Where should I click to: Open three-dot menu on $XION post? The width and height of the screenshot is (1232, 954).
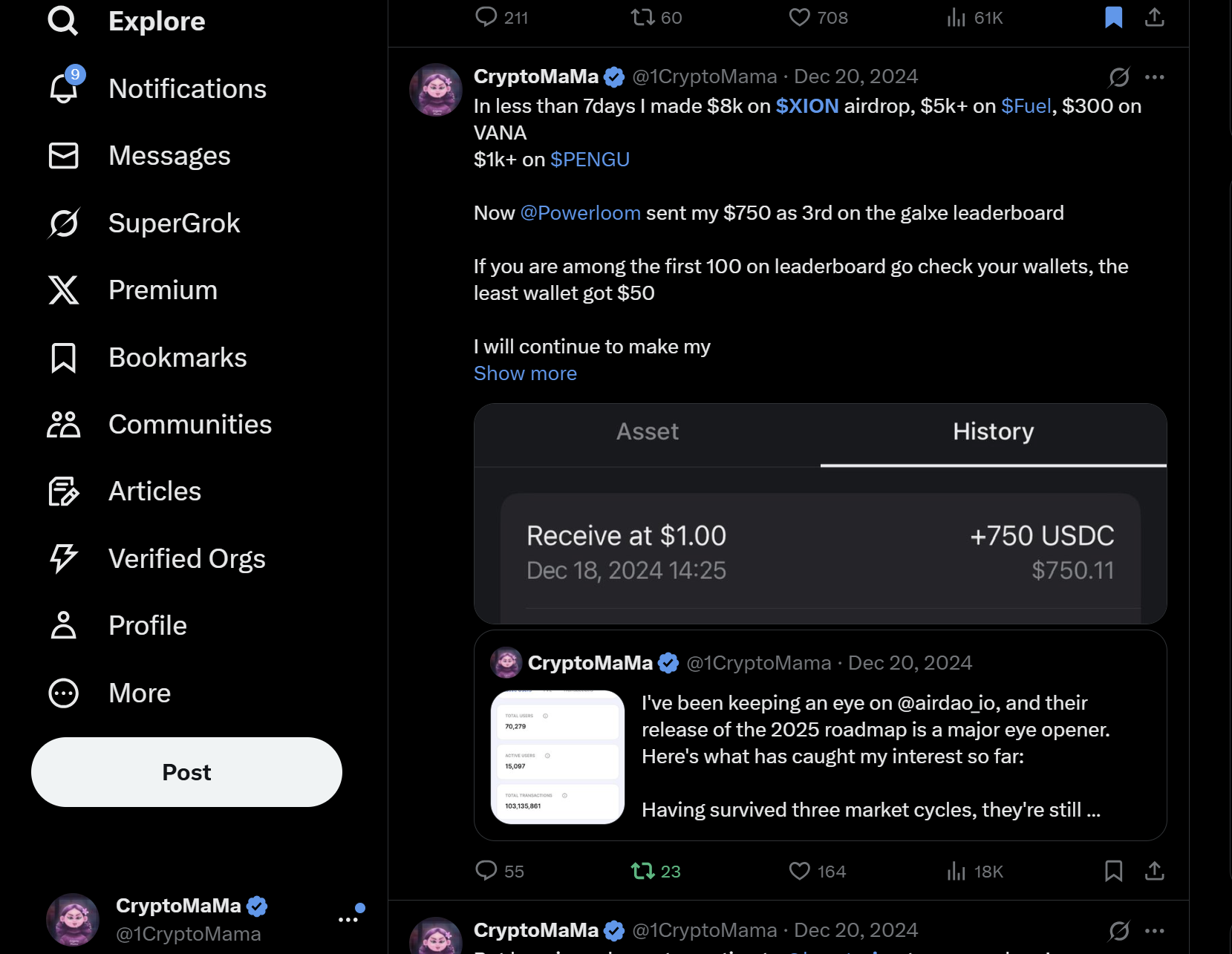tap(1154, 77)
